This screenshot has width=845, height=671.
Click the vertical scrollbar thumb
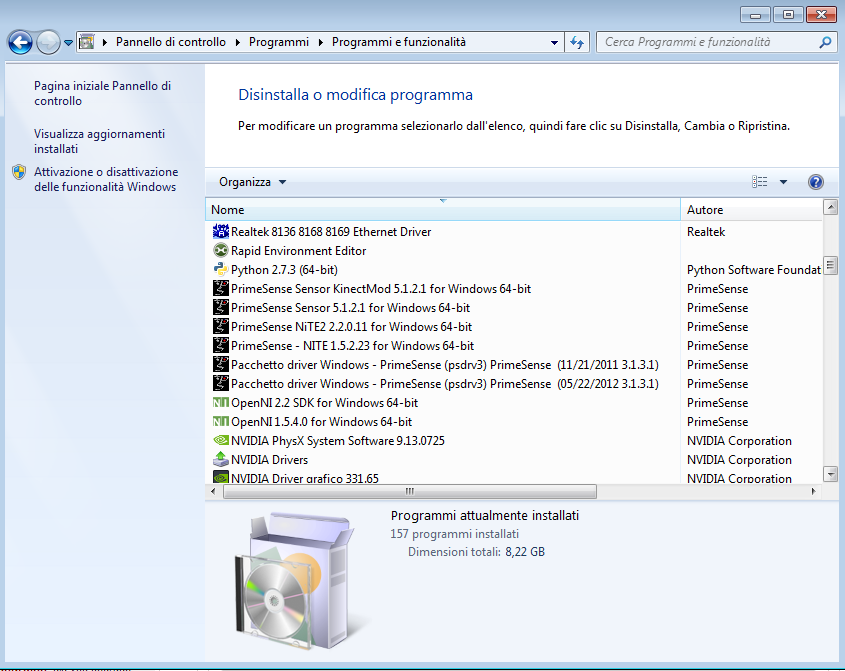(830, 265)
